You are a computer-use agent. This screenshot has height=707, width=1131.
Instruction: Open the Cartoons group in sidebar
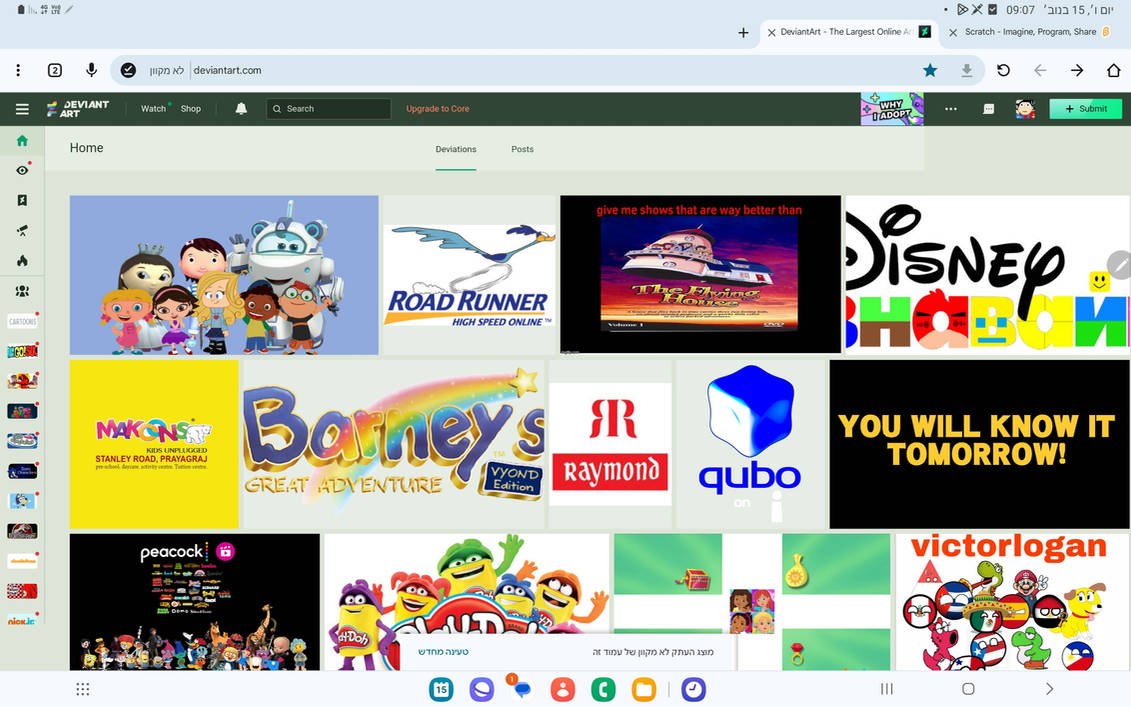[22, 321]
